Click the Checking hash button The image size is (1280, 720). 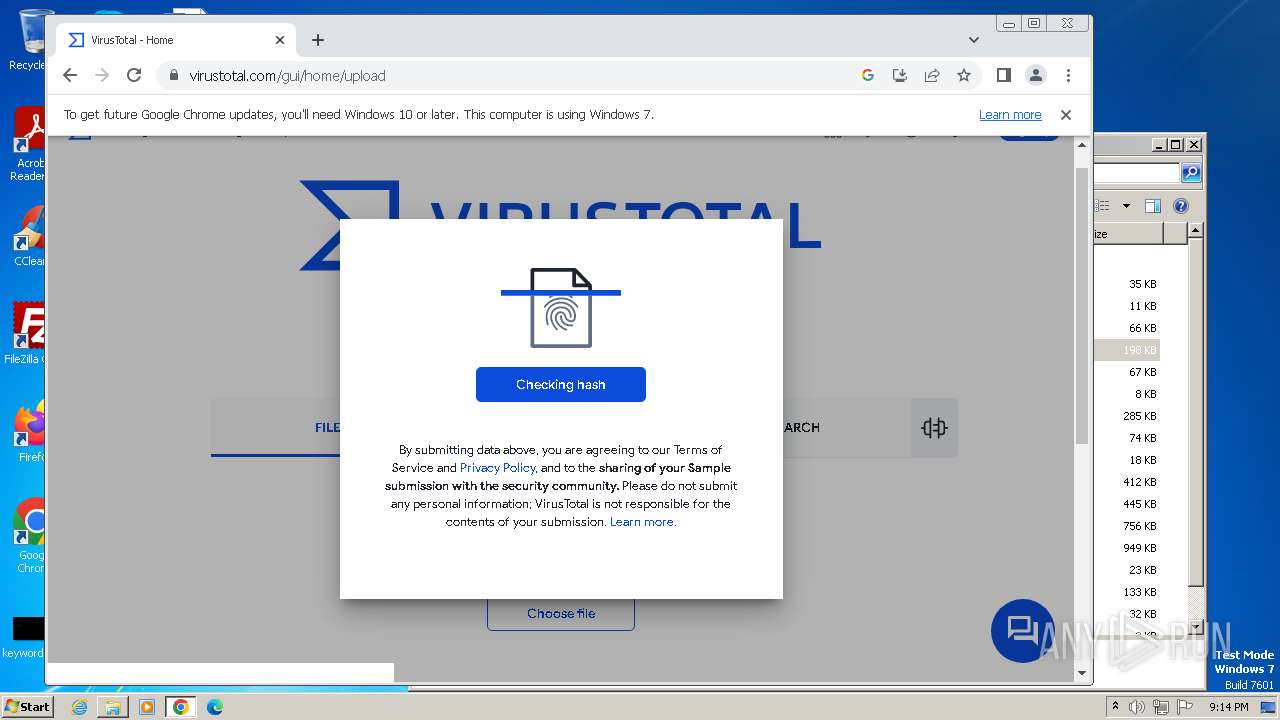561,384
